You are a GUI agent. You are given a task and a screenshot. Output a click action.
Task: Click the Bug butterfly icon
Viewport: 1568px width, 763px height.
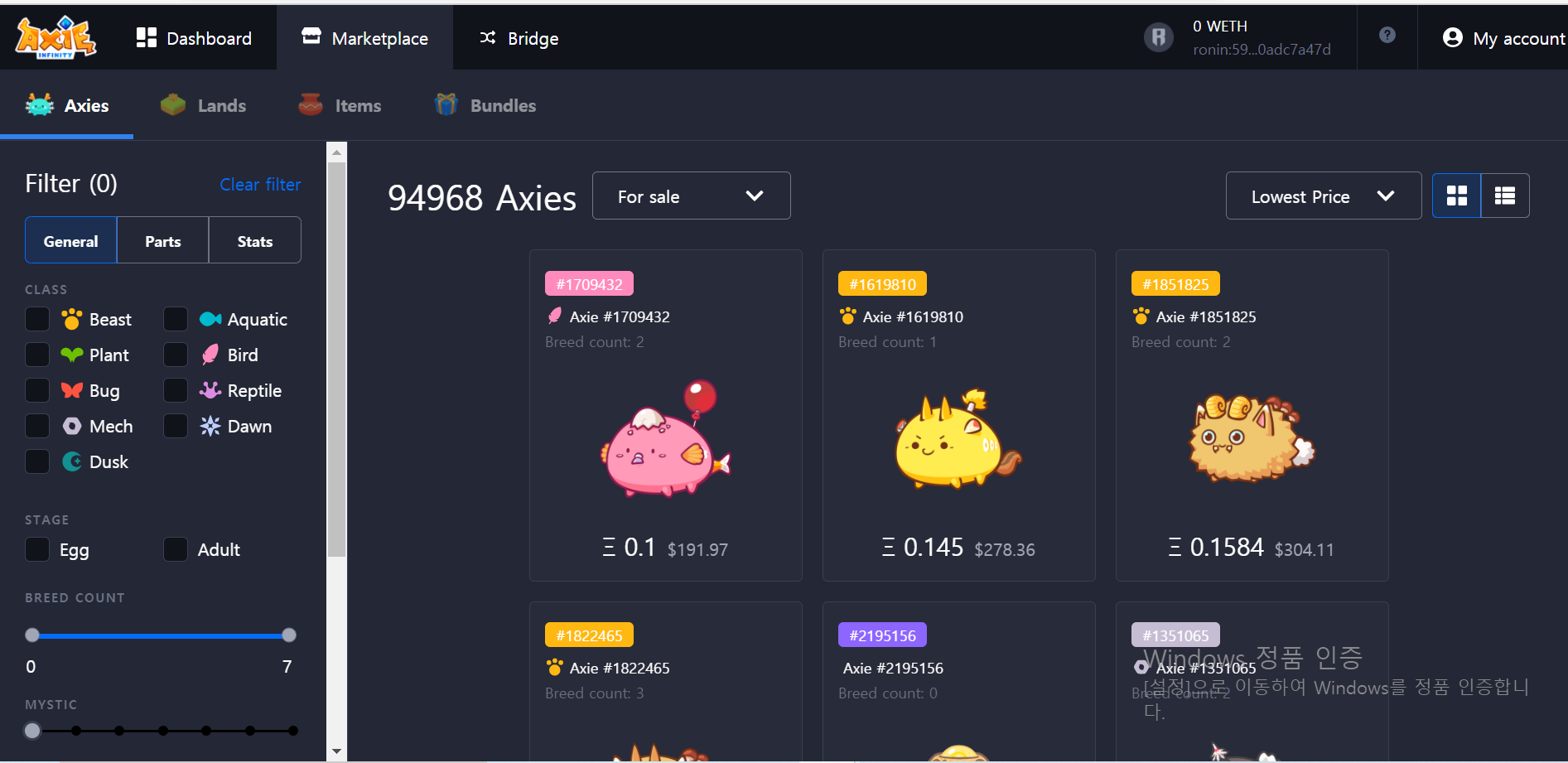pyautogui.click(x=72, y=390)
